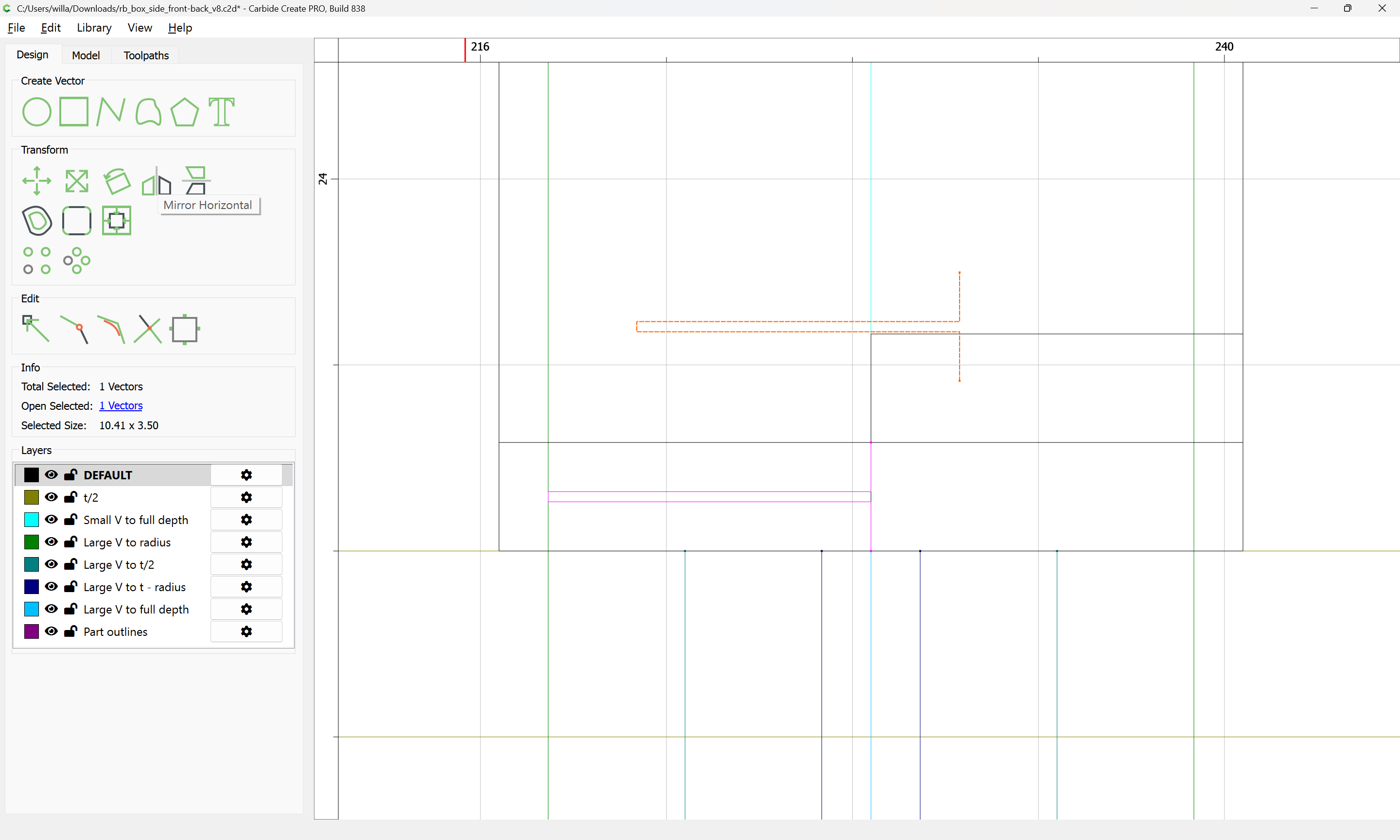The height and width of the screenshot is (840, 1400).
Task: Open the Node Edit tool
Action: (x=35, y=329)
